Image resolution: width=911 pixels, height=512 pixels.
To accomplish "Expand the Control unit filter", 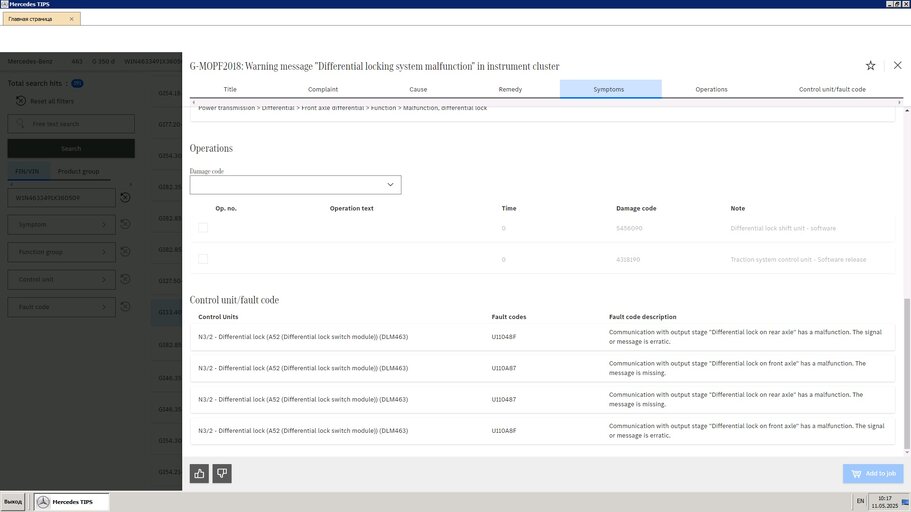I will tap(62, 280).
